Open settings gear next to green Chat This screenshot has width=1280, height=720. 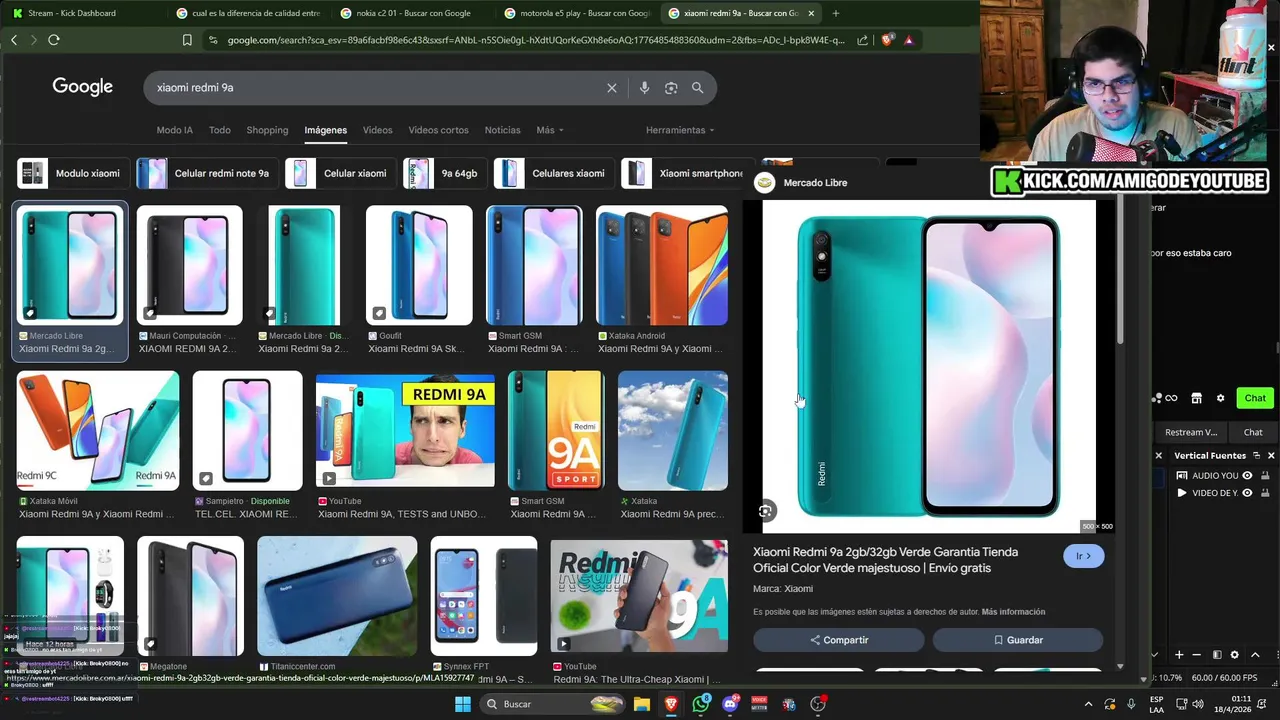[x=1220, y=398]
